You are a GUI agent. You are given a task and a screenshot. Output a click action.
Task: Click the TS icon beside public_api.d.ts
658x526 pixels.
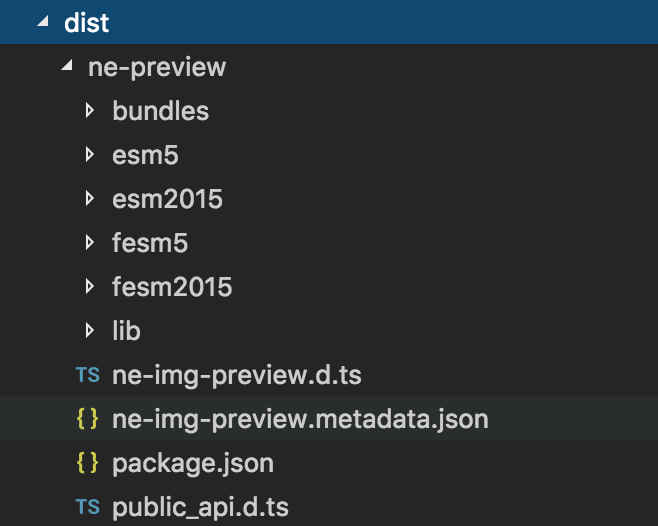pyautogui.click(x=88, y=507)
